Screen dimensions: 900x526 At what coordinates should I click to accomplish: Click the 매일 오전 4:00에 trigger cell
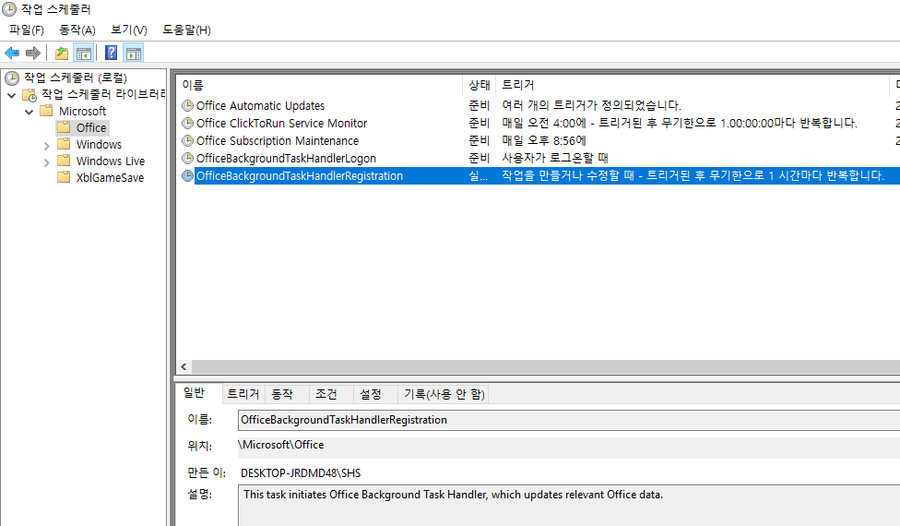[679, 123]
